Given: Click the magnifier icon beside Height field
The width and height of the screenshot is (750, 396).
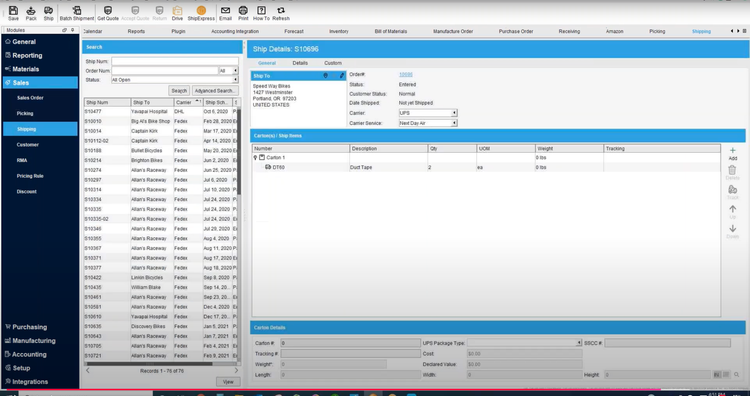Looking at the screenshot, I should 736,375.
